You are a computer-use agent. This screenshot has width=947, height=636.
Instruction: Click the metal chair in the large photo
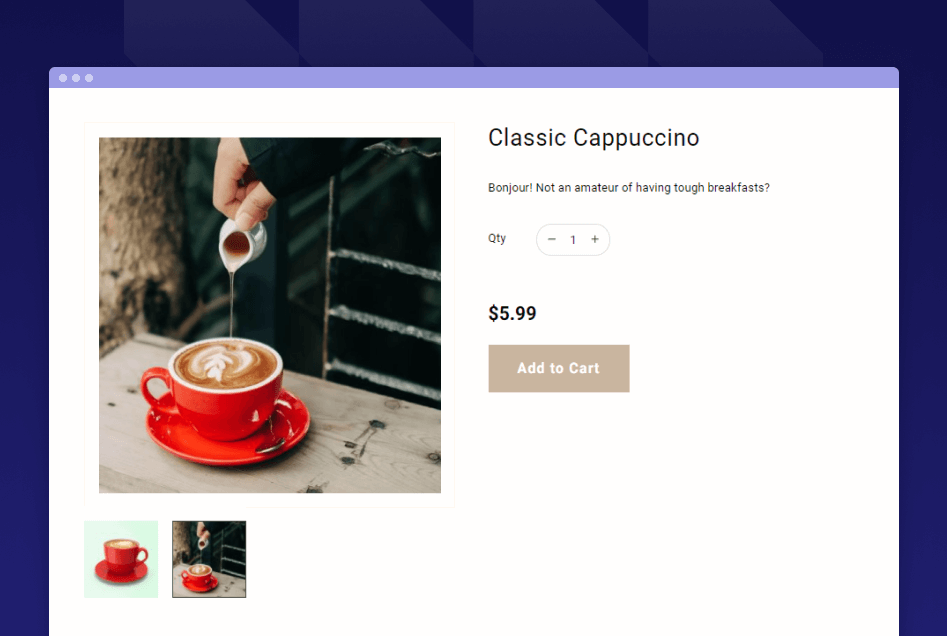pos(384,290)
